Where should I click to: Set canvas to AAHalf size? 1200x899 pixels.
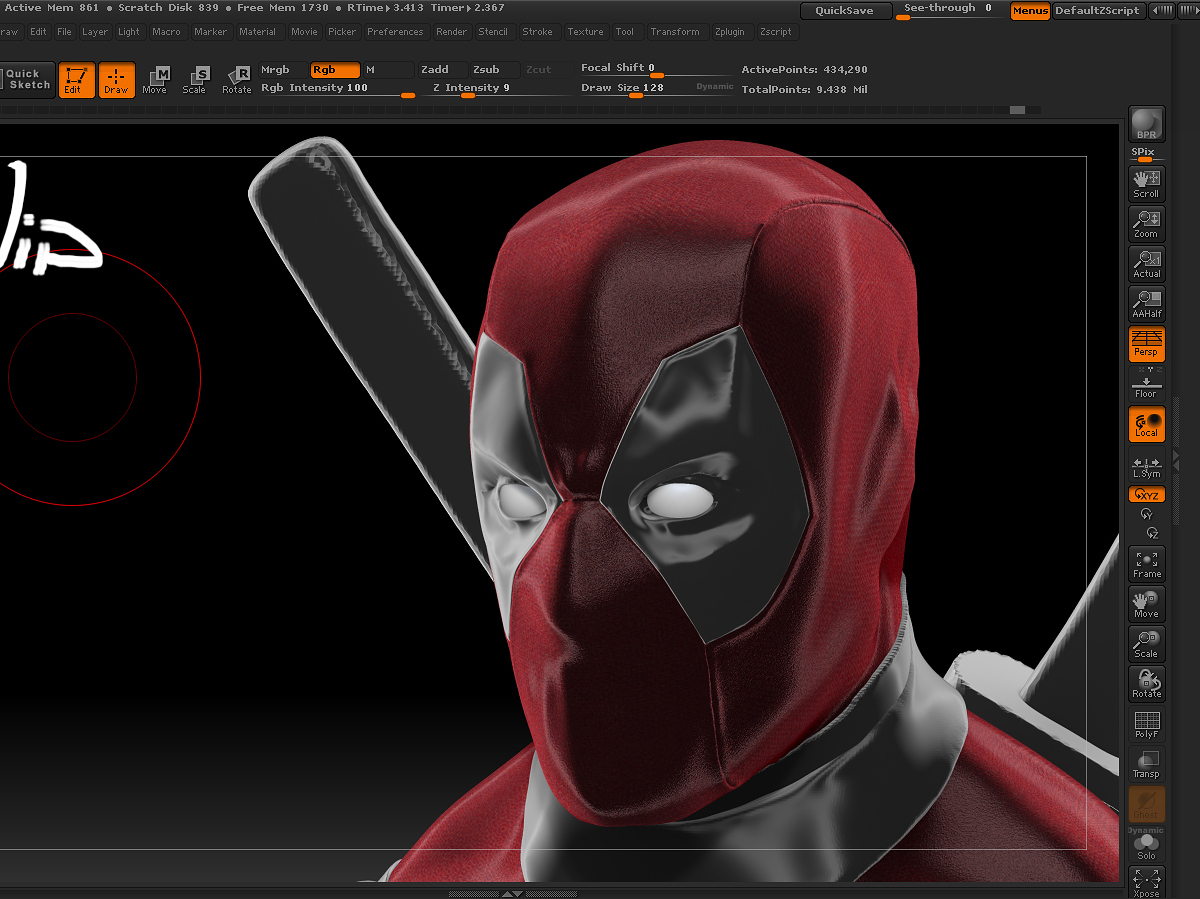pyautogui.click(x=1146, y=304)
